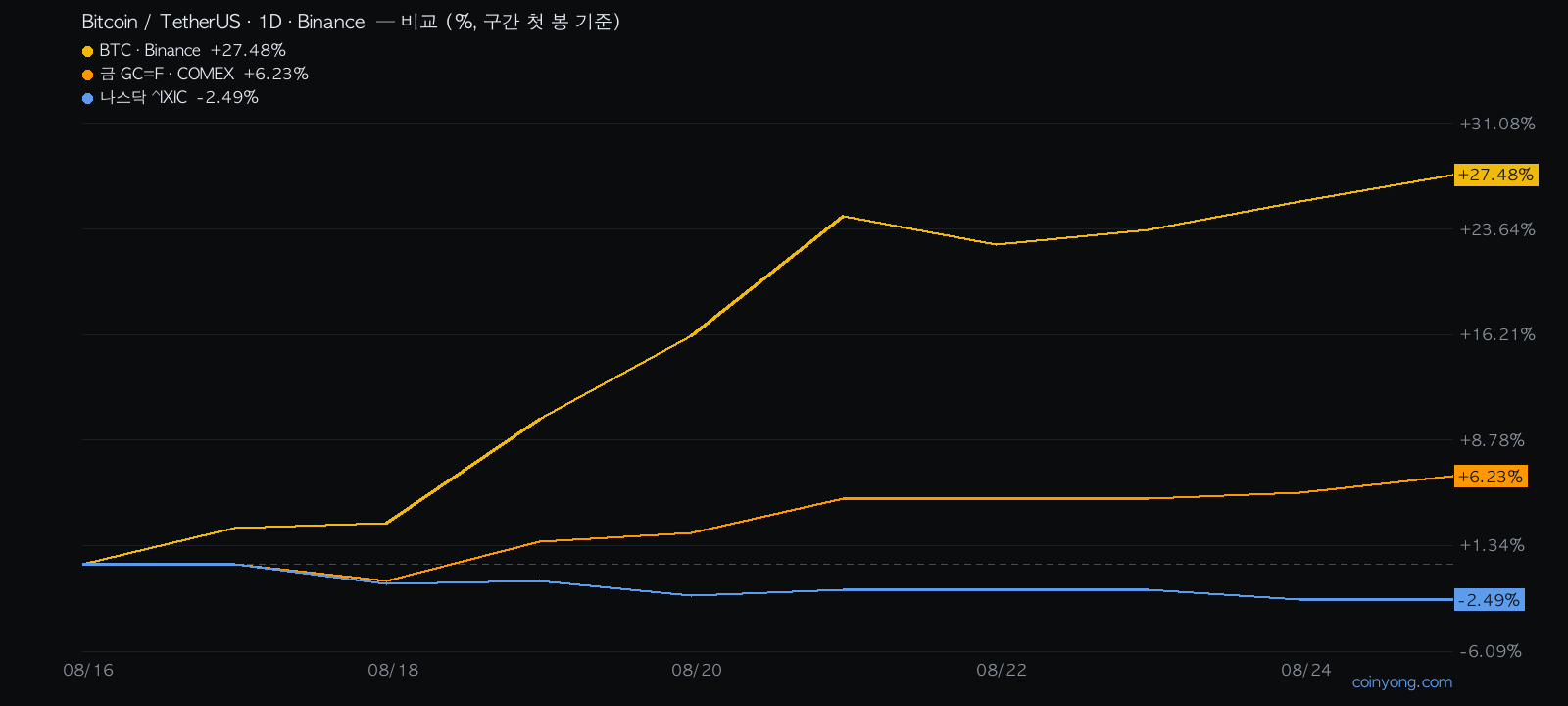The image size is (1568, 706).
Task: Click the +8.78% y-axis label
Action: click(x=1493, y=440)
